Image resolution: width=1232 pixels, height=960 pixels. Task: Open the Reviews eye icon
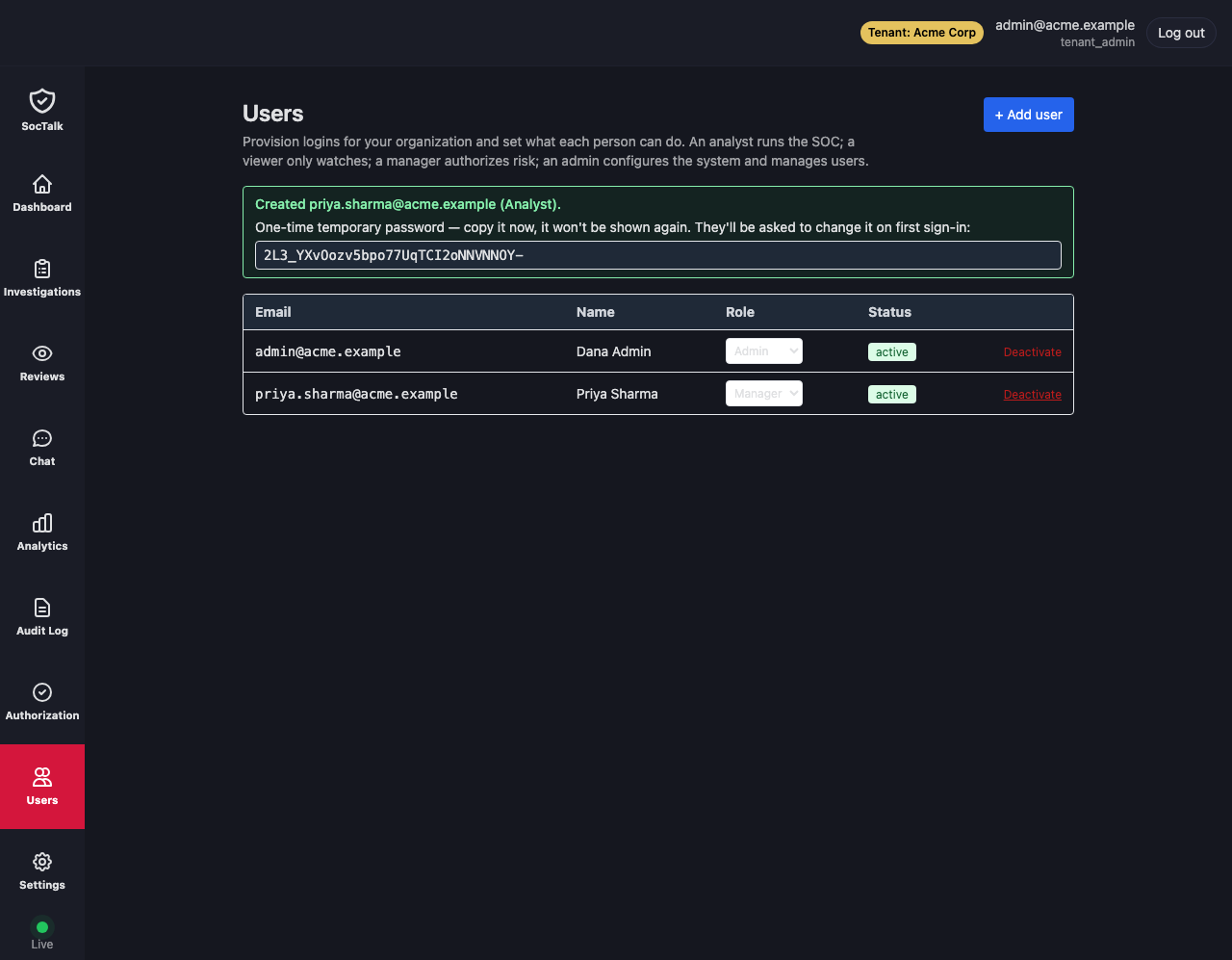point(42,353)
